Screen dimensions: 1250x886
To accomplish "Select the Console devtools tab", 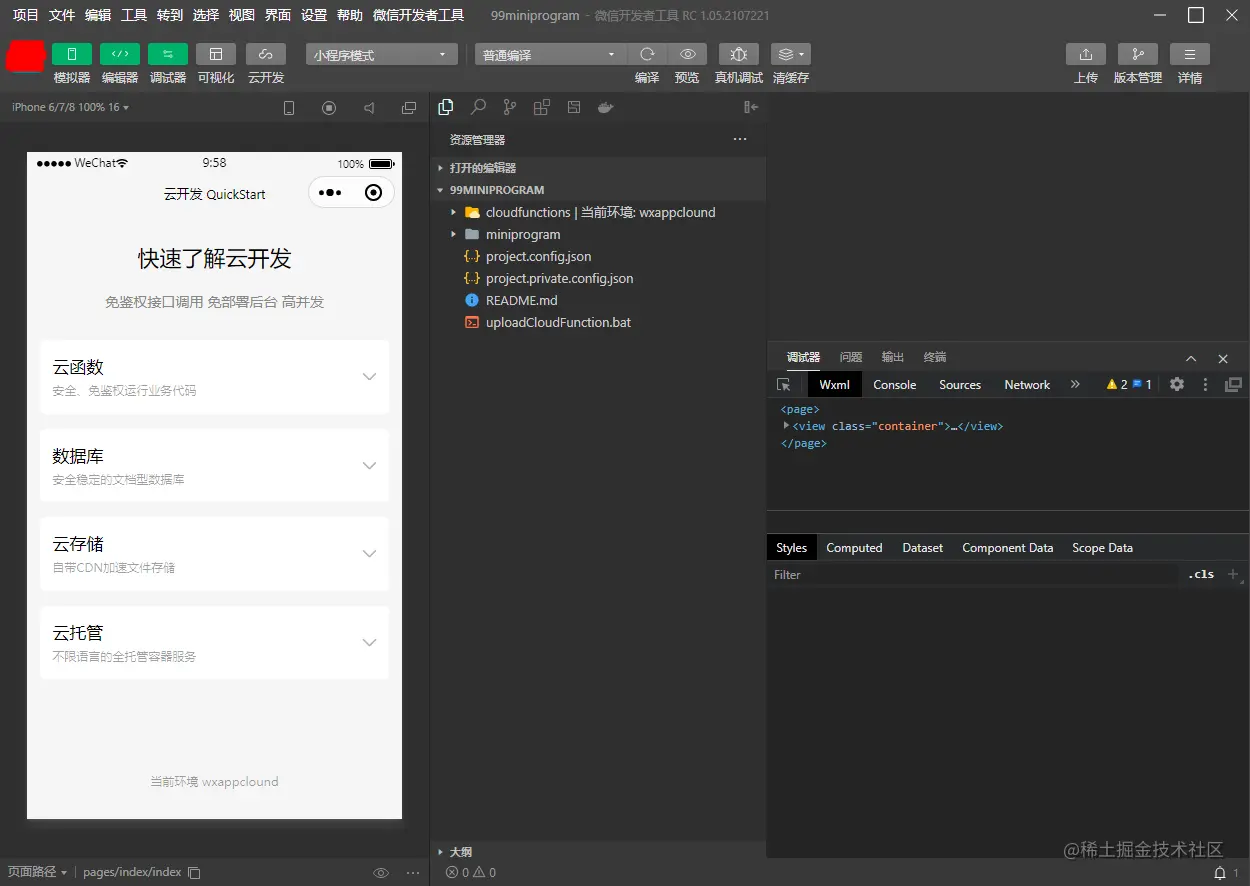I will pos(895,384).
